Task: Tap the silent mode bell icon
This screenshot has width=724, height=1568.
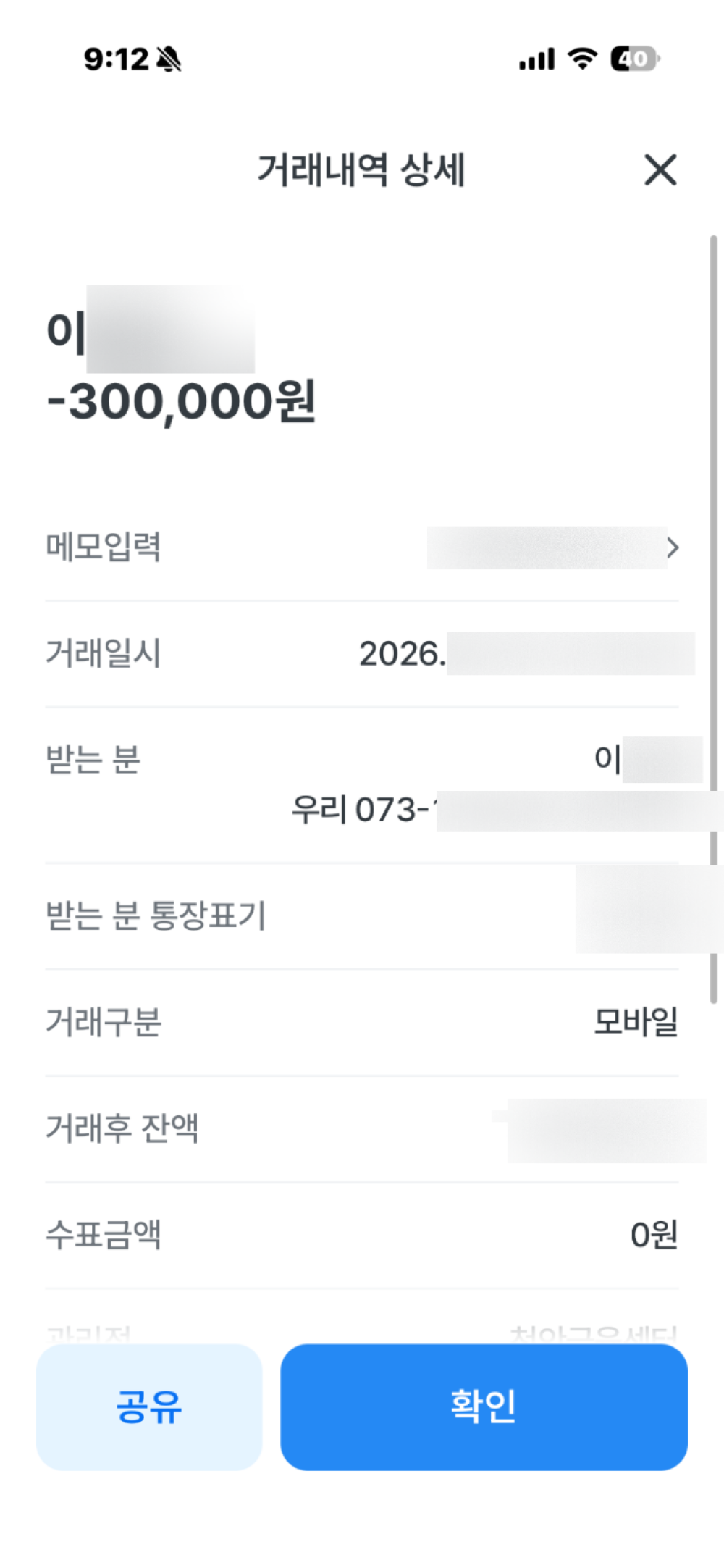Action: click(169, 59)
